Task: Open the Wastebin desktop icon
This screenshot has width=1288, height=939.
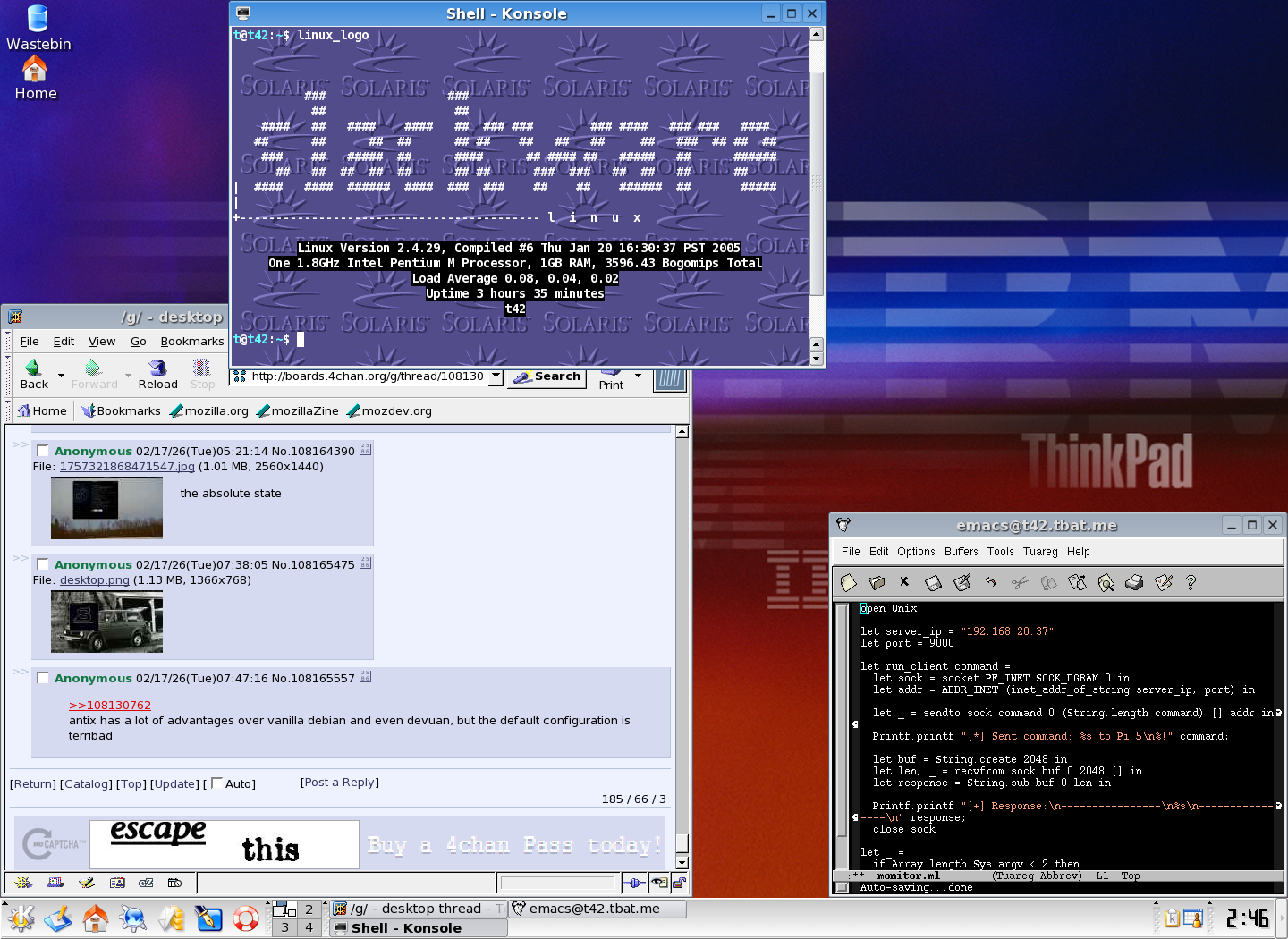Action: (38, 28)
